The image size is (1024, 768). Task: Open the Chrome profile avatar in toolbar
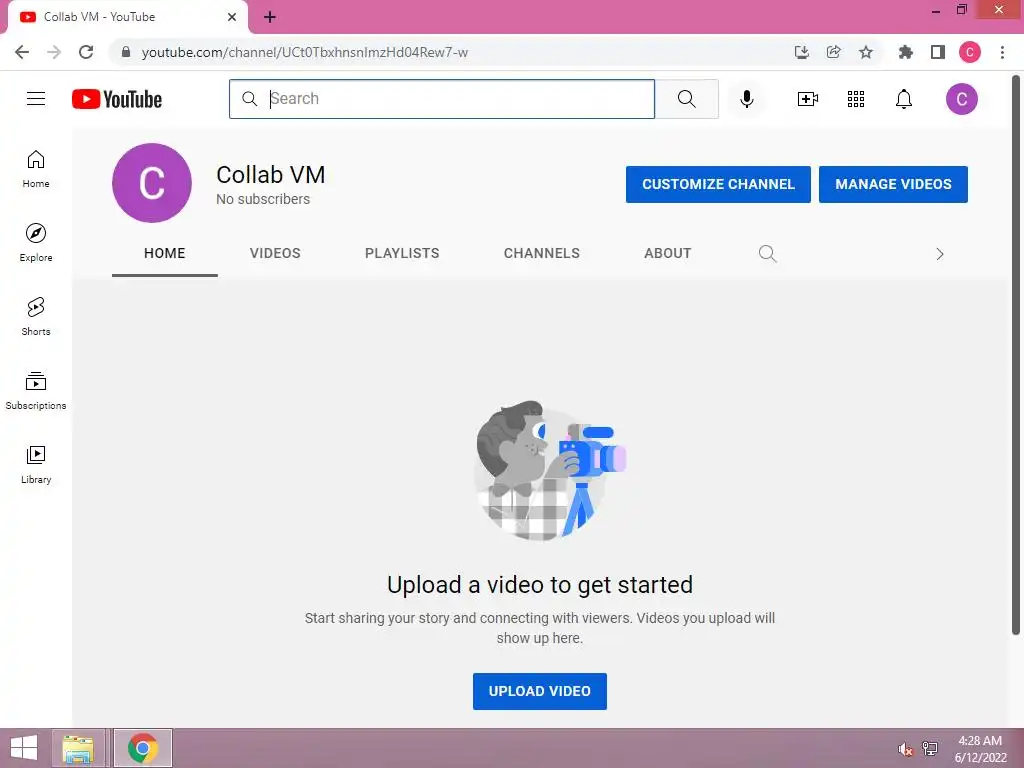click(970, 52)
